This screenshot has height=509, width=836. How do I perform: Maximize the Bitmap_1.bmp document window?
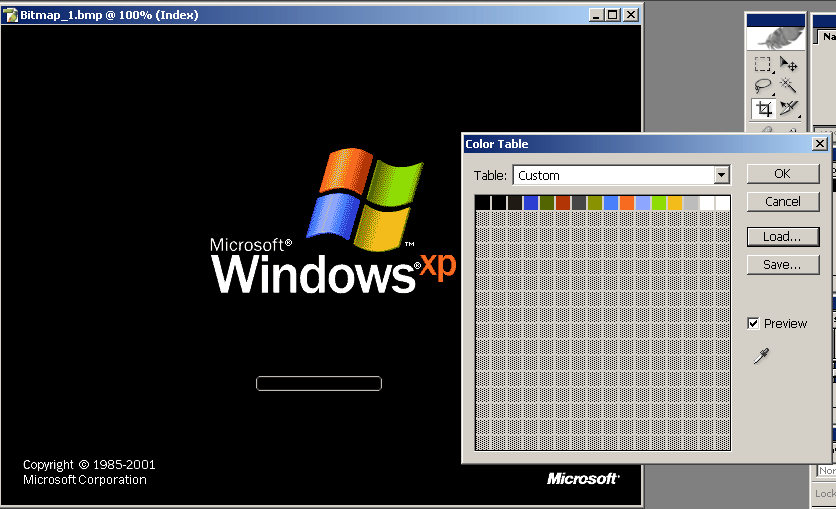point(613,15)
